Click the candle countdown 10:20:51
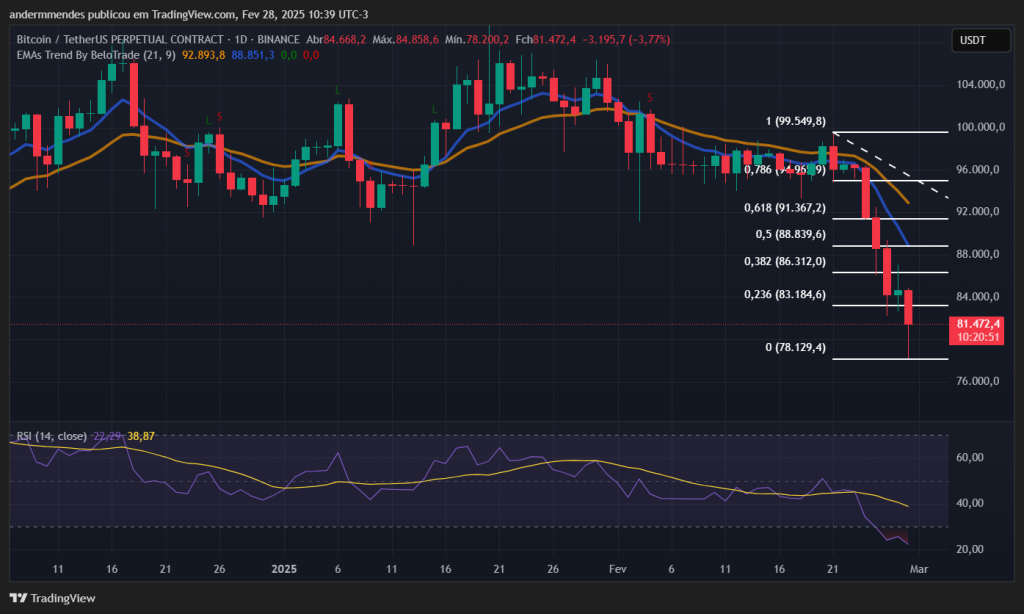Image resolution: width=1024 pixels, height=614 pixels. (x=978, y=337)
